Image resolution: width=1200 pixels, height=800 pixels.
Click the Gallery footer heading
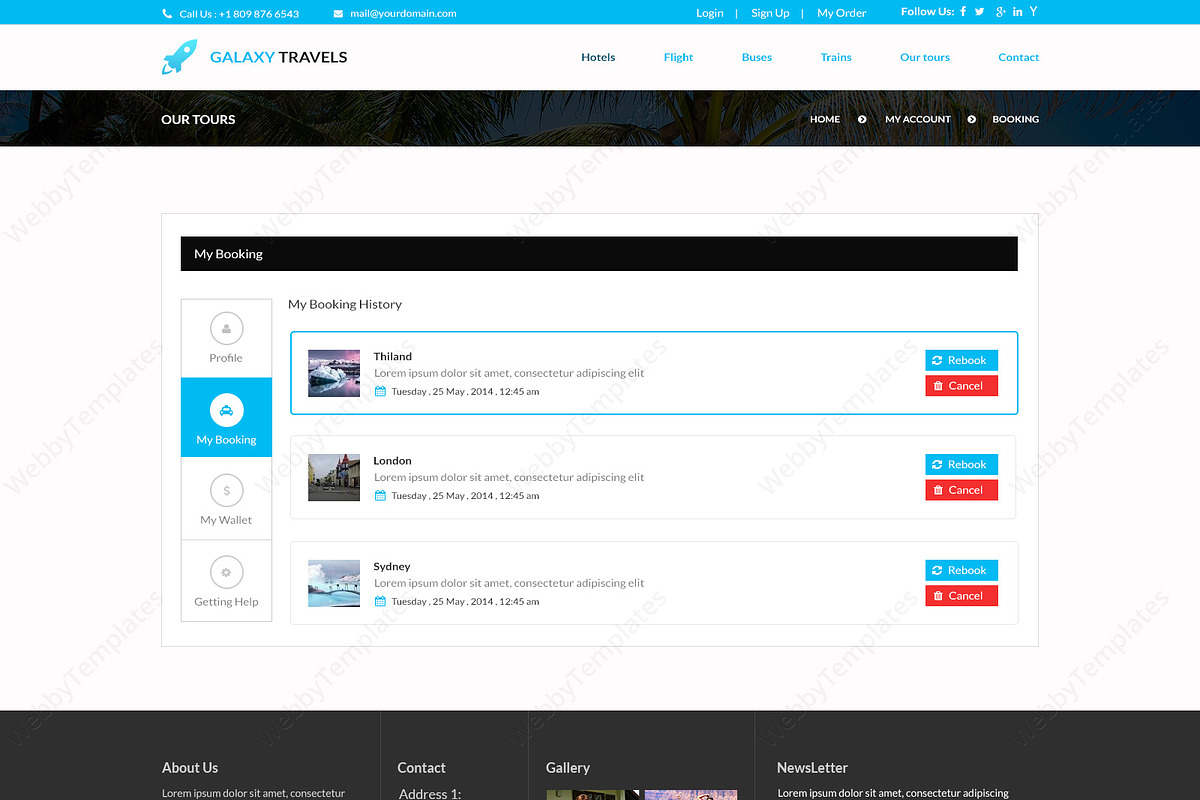coord(568,768)
